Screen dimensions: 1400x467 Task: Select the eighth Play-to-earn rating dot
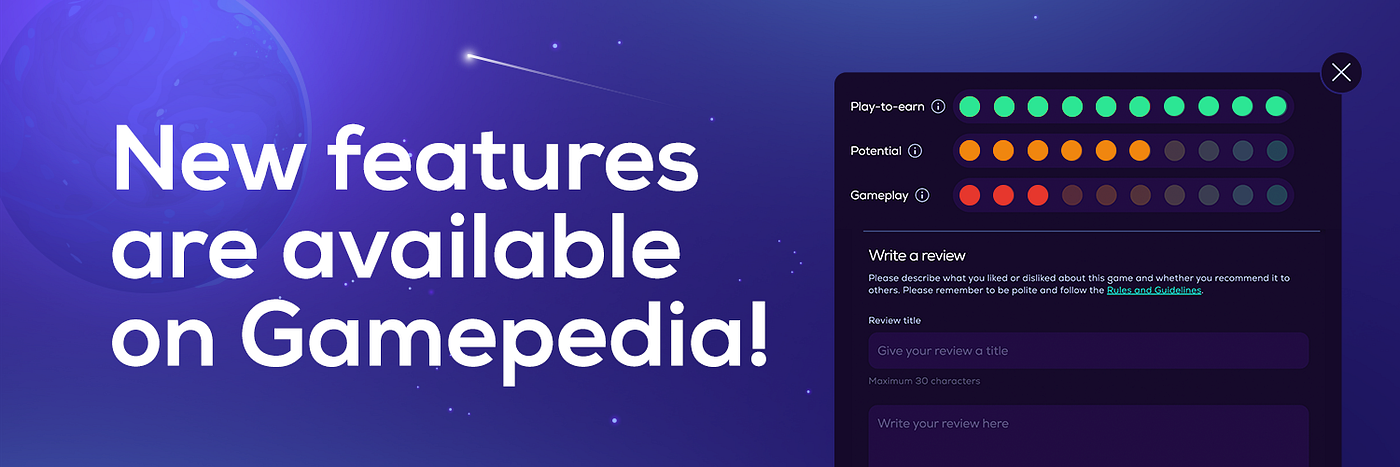[x=1208, y=106]
